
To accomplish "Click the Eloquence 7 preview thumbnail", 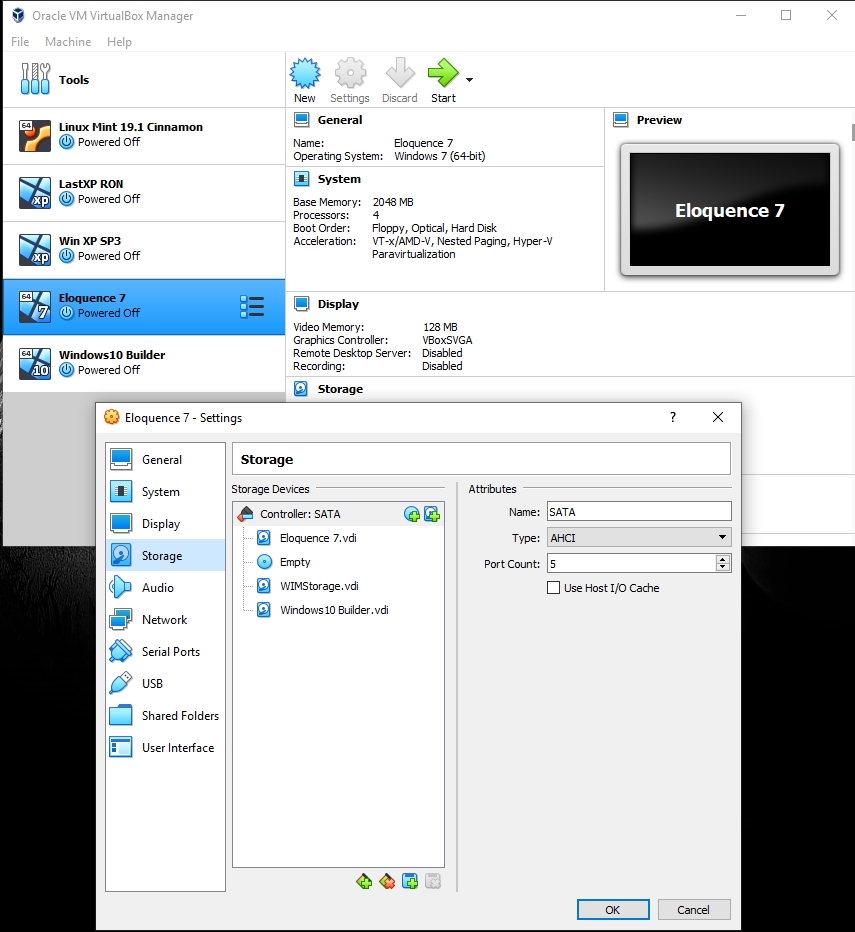I will (730, 210).
